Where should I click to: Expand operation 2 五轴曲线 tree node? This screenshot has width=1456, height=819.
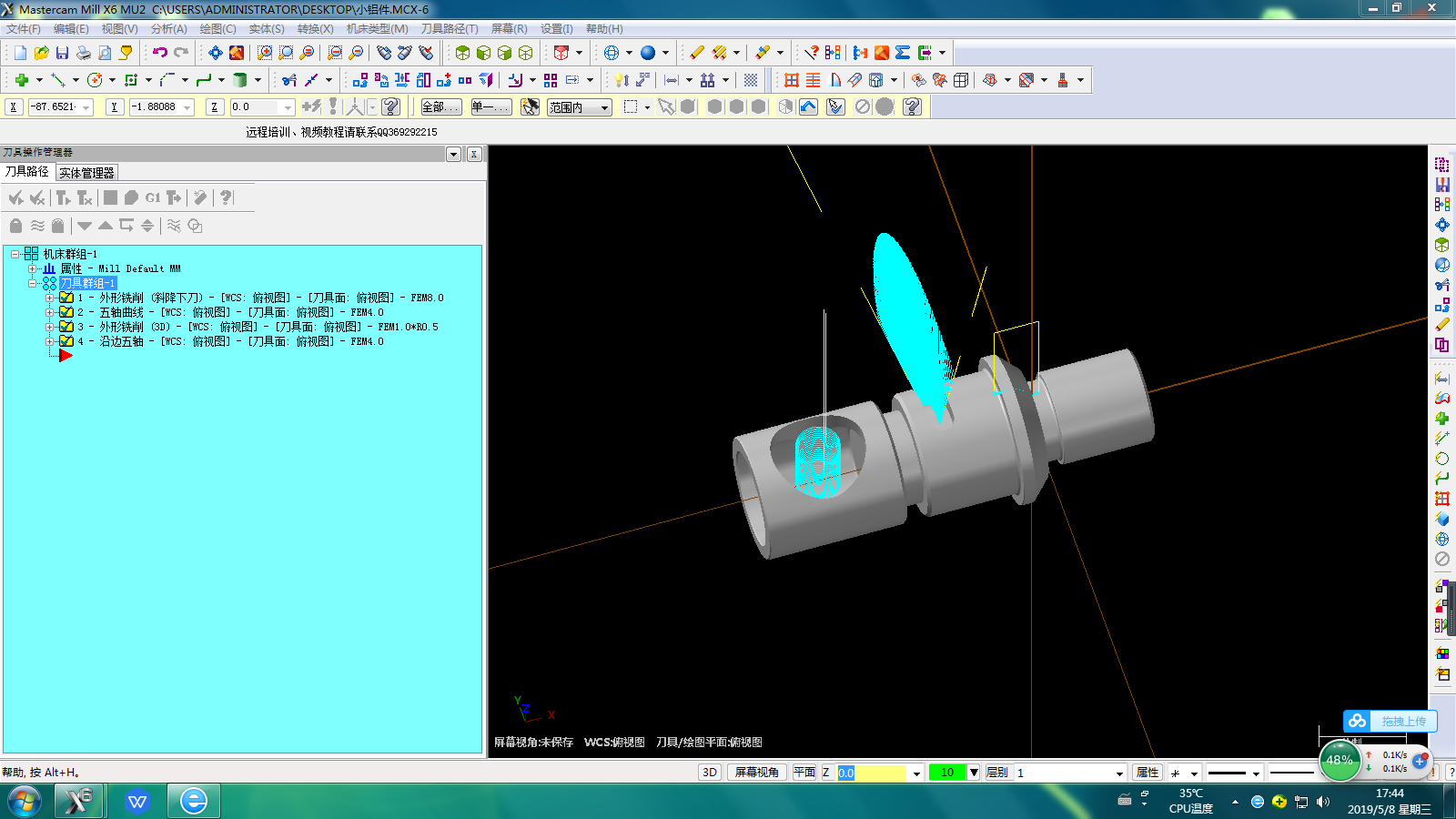coord(50,312)
